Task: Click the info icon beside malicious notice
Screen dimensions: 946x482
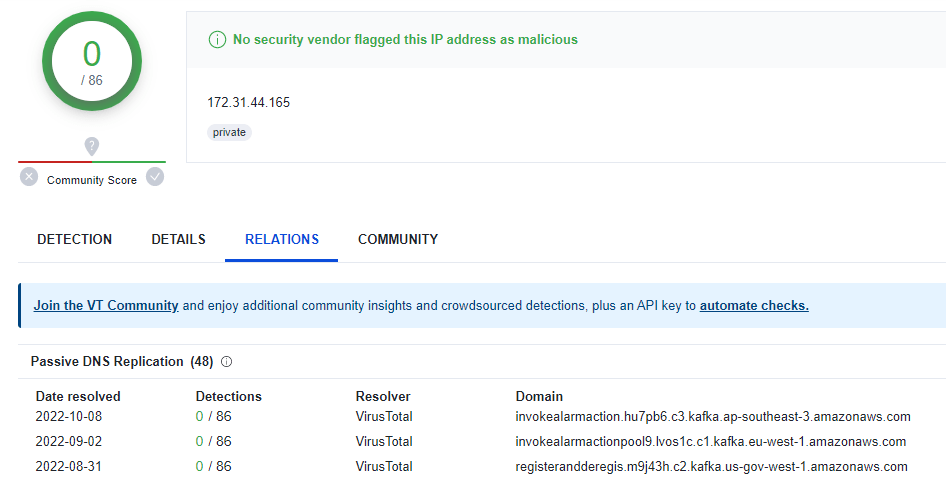Action: click(217, 40)
